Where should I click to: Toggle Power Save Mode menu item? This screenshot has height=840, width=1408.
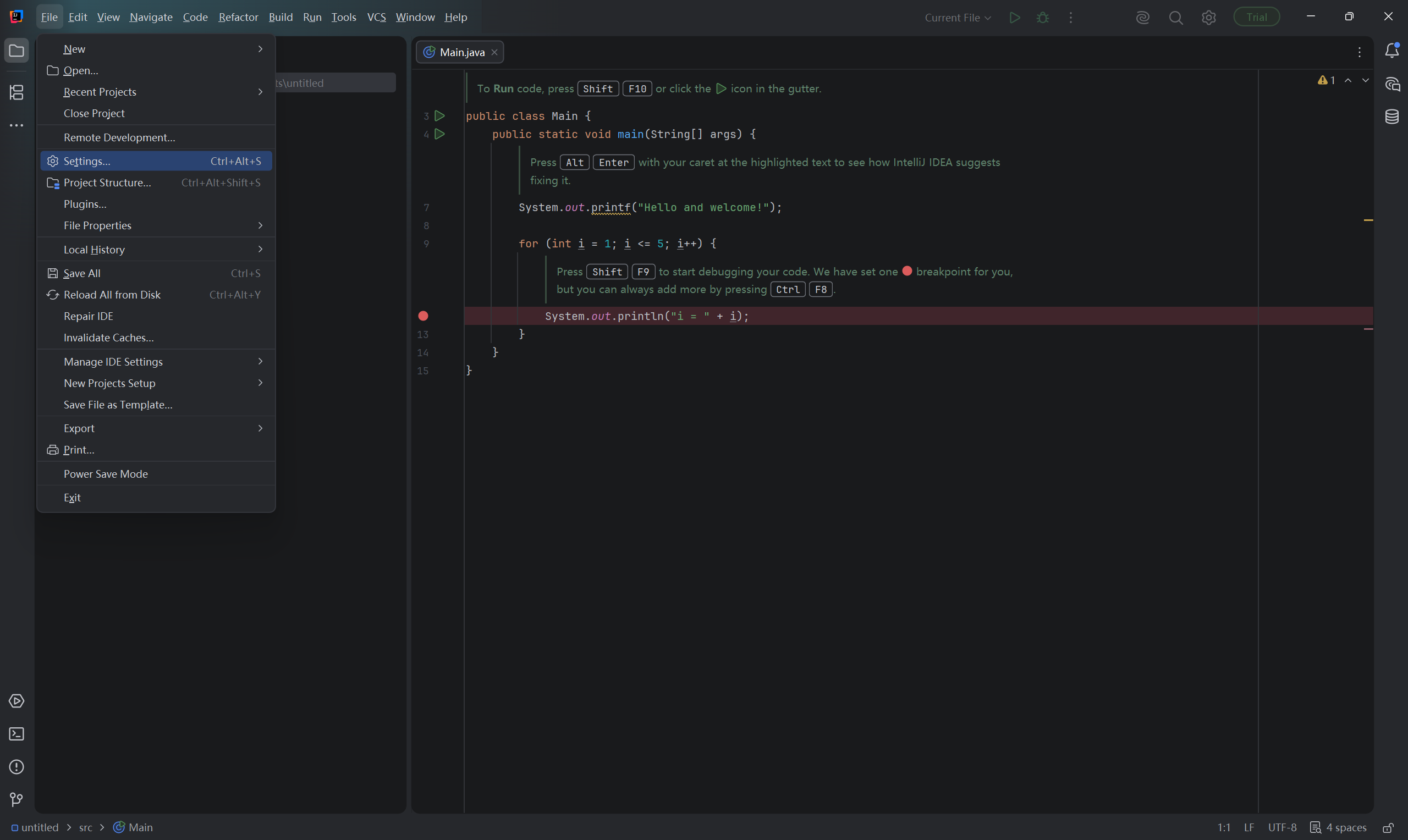[x=156, y=474]
